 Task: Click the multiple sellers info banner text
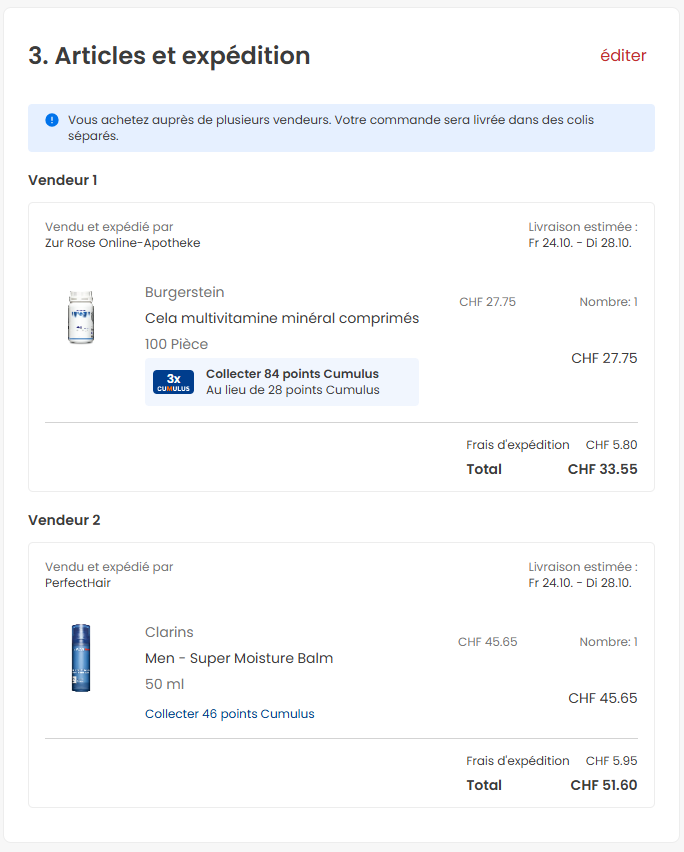click(330, 127)
